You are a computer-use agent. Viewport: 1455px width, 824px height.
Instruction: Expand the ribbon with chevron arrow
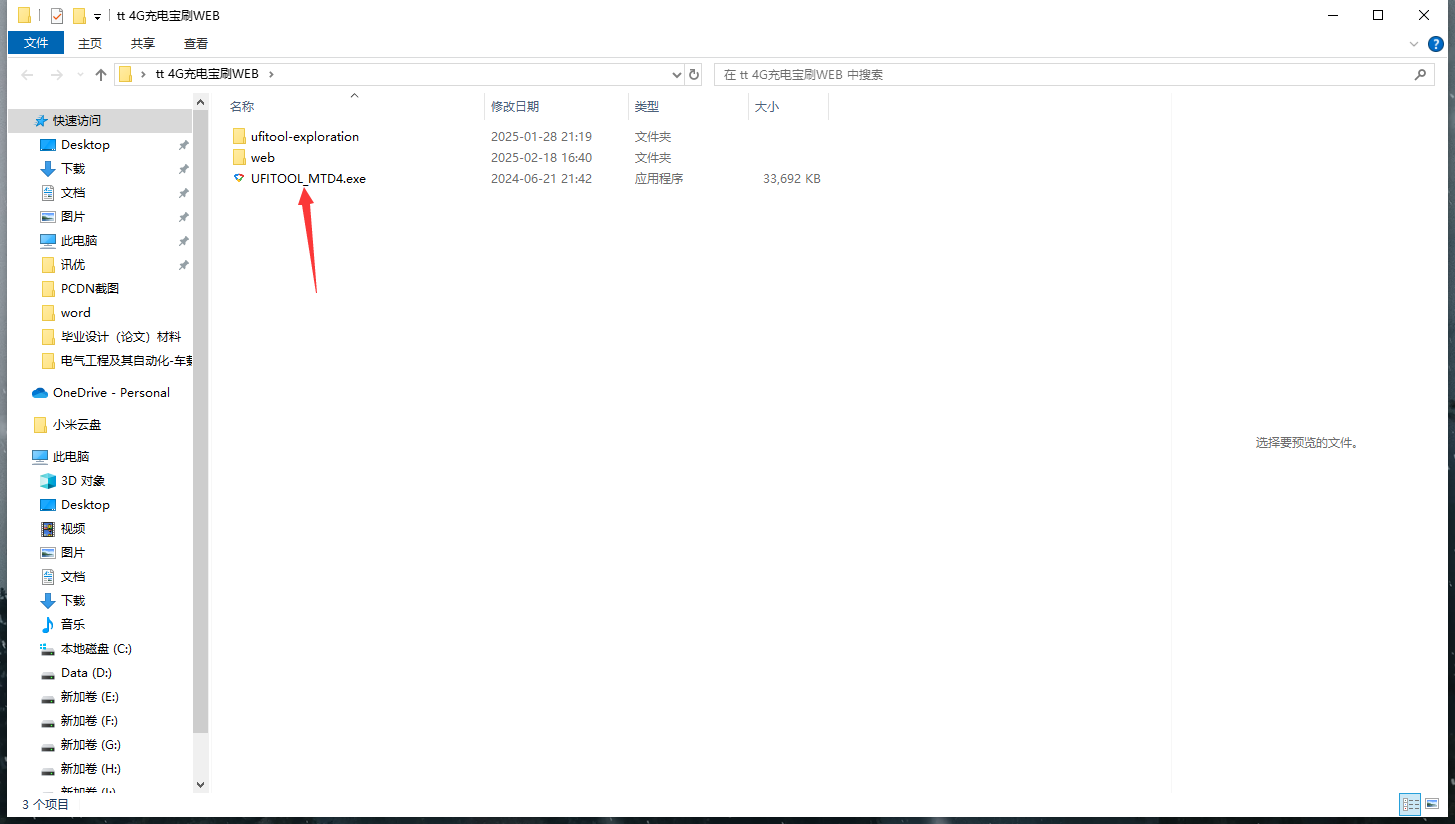click(x=1414, y=44)
